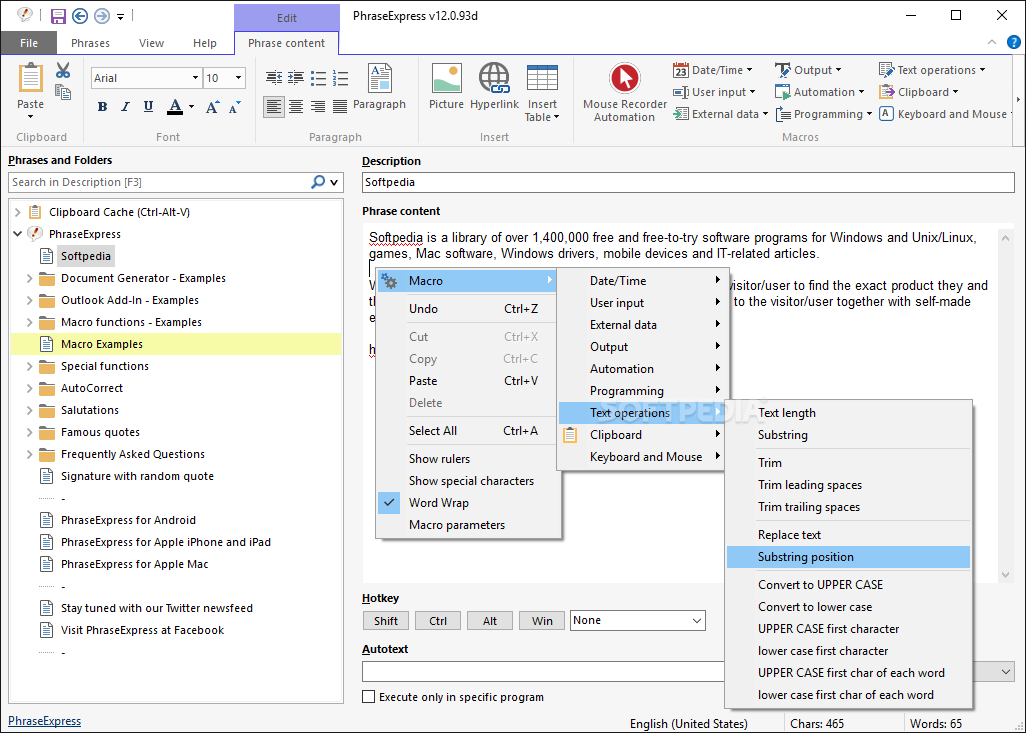
Task: Insert a Picture
Action: [x=446, y=86]
